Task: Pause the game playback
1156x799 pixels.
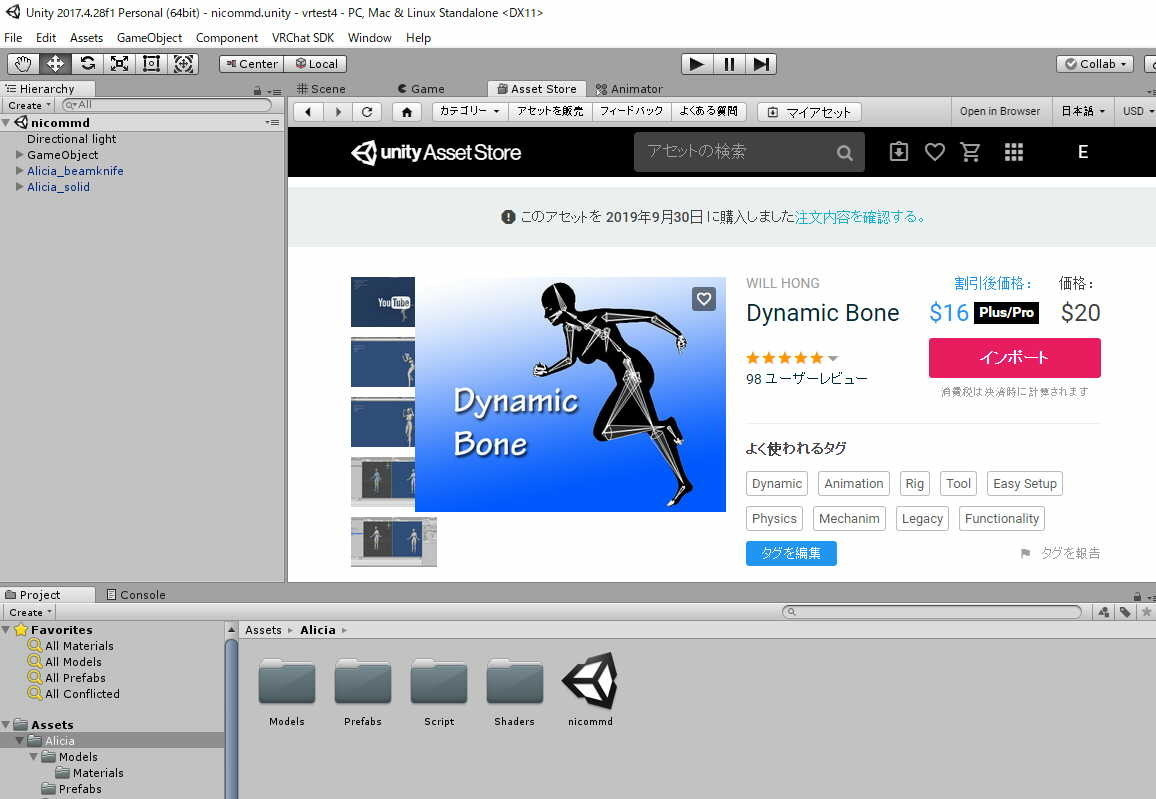Action: [x=729, y=64]
